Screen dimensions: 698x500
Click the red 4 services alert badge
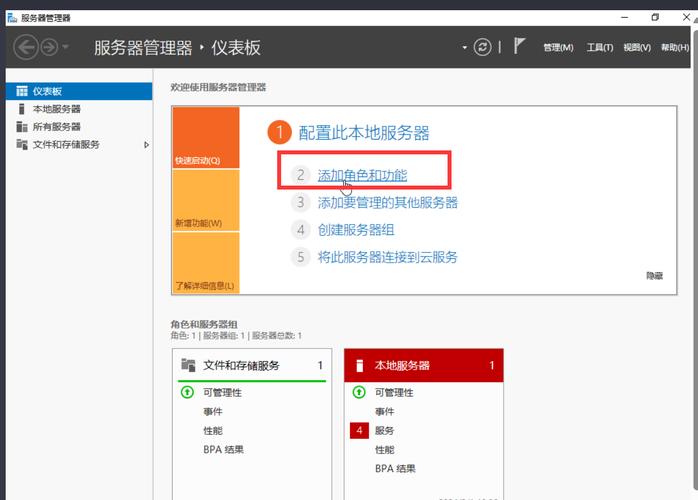(x=359, y=431)
